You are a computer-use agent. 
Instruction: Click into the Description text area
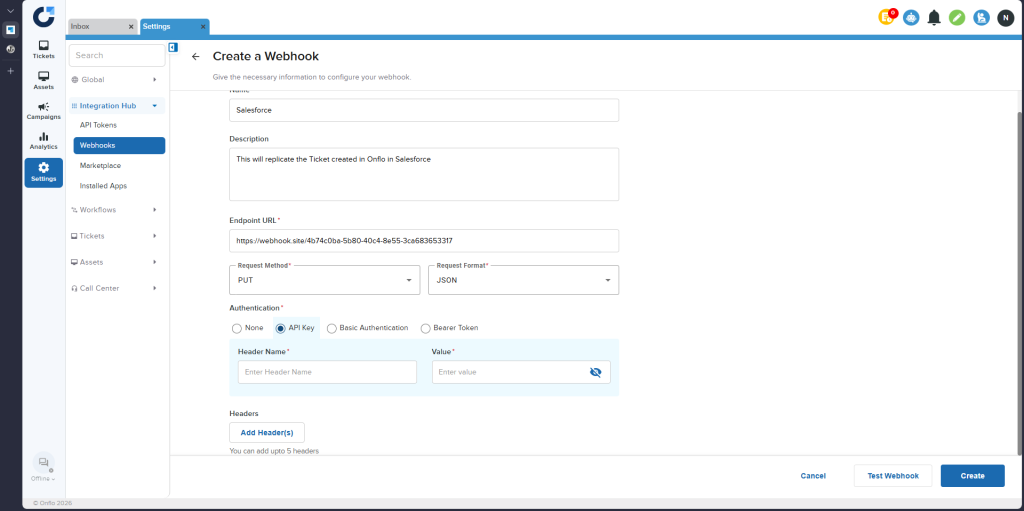click(x=424, y=174)
